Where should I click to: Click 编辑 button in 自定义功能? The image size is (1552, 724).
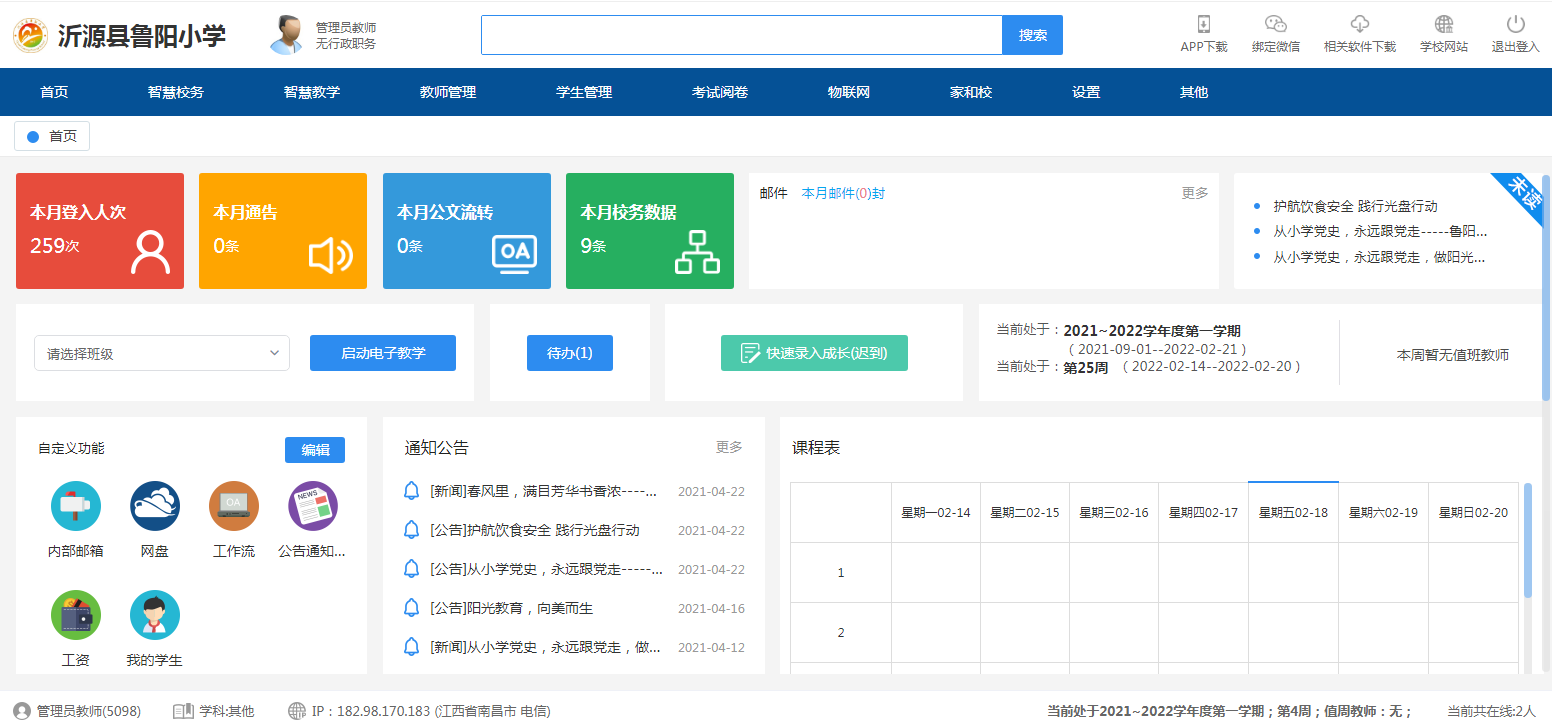pyautogui.click(x=315, y=450)
